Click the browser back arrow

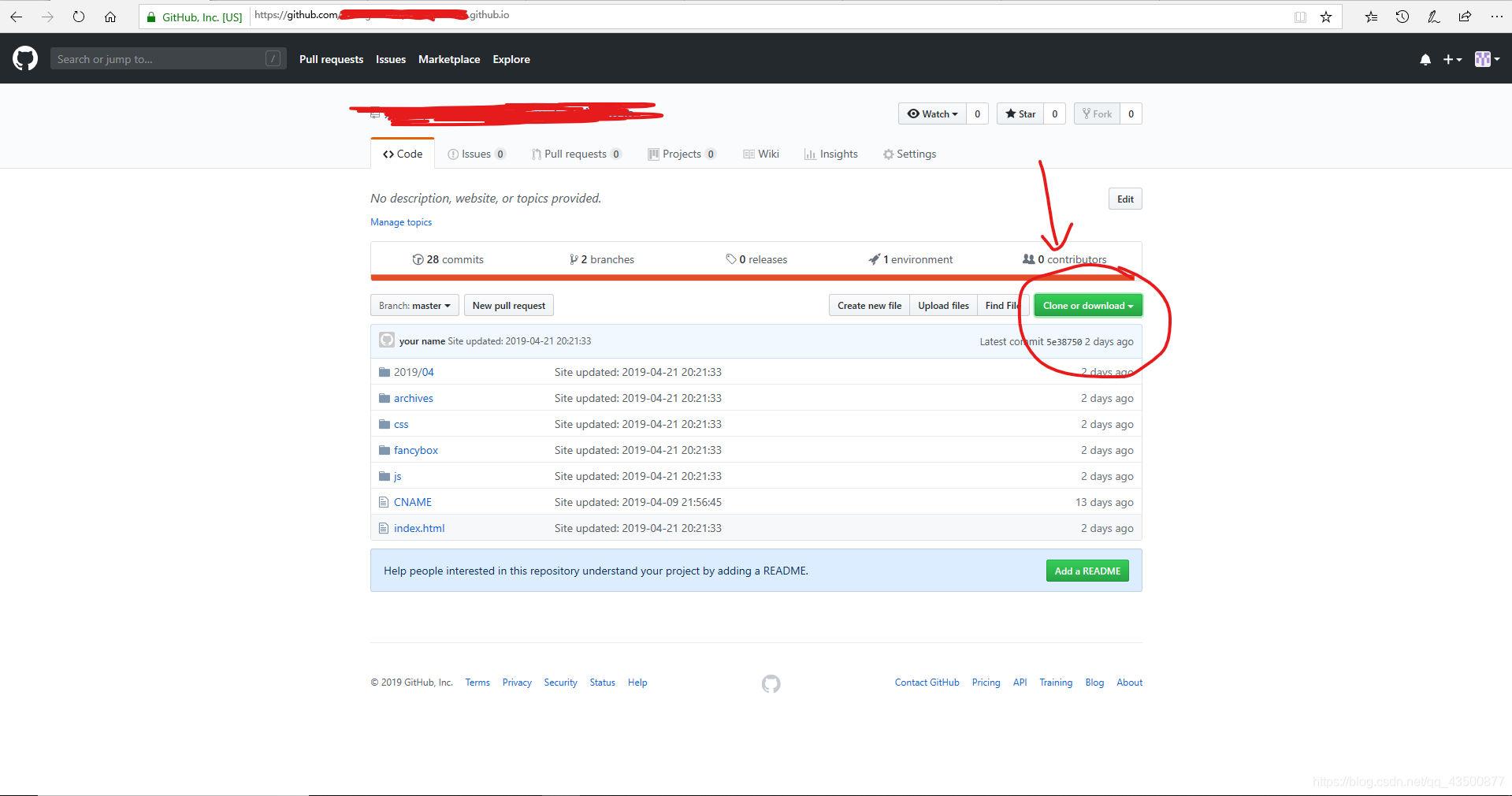(x=16, y=17)
